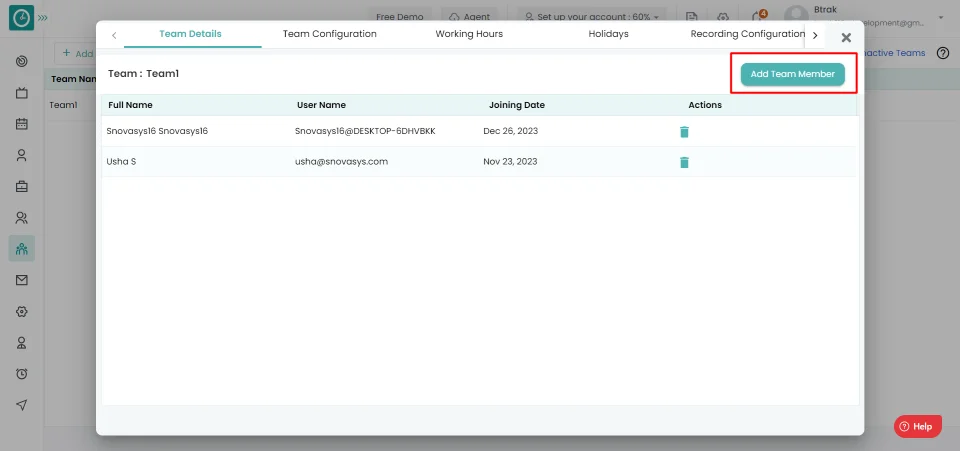Open the red Help widget
Image resolution: width=960 pixels, height=451 pixels.
tap(917, 426)
